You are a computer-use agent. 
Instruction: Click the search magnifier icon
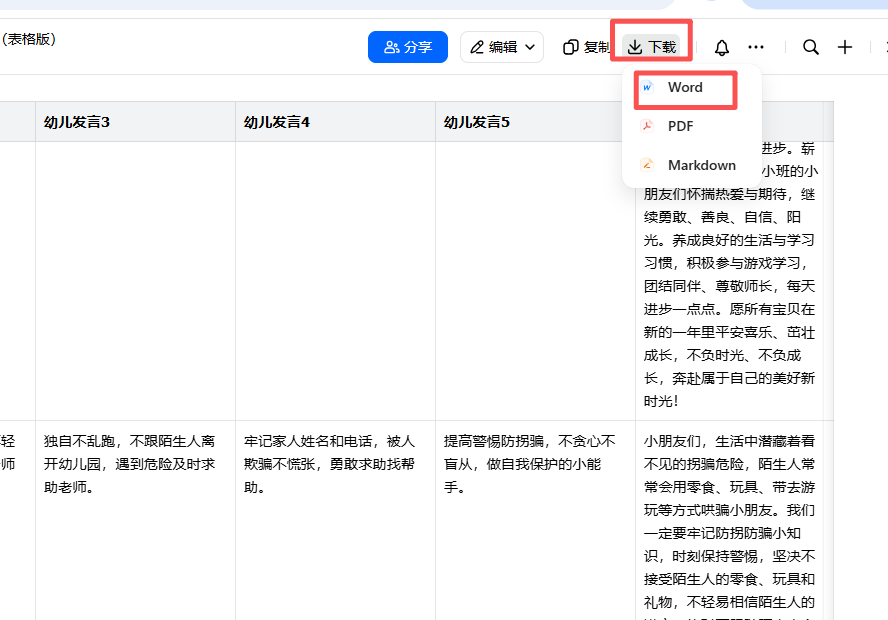(x=810, y=47)
